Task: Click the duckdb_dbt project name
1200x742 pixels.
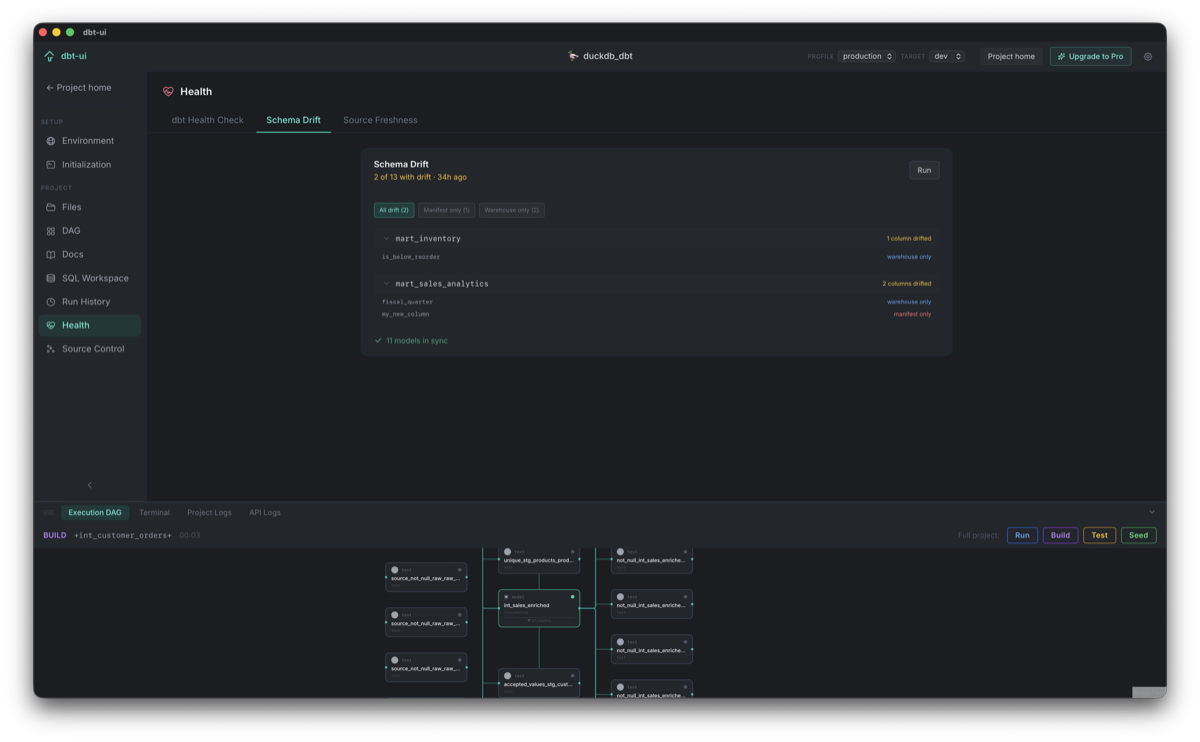Action: pos(608,56)
